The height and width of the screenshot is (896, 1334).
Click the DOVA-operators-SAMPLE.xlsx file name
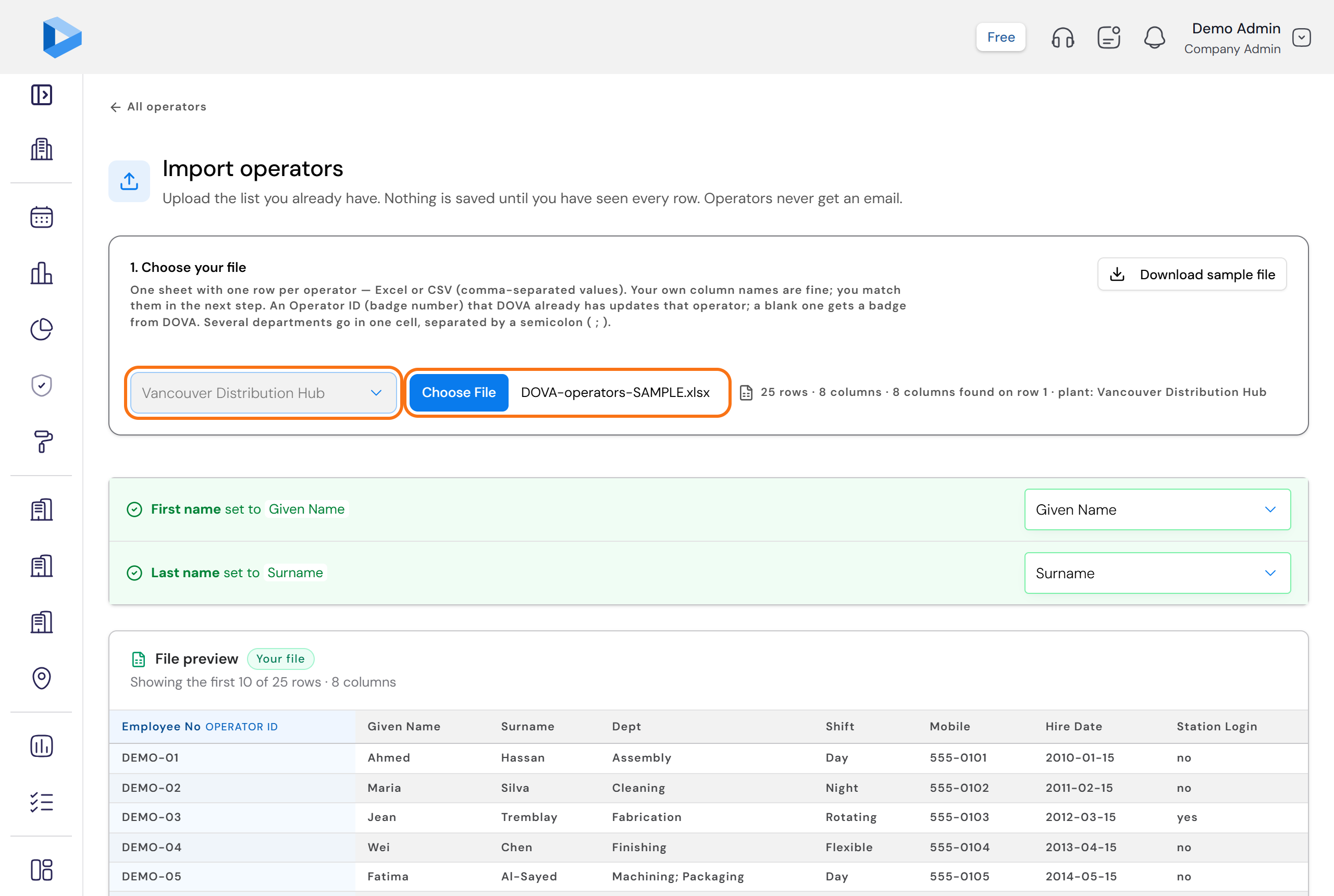pyautogui.click(x=615, y=393)
